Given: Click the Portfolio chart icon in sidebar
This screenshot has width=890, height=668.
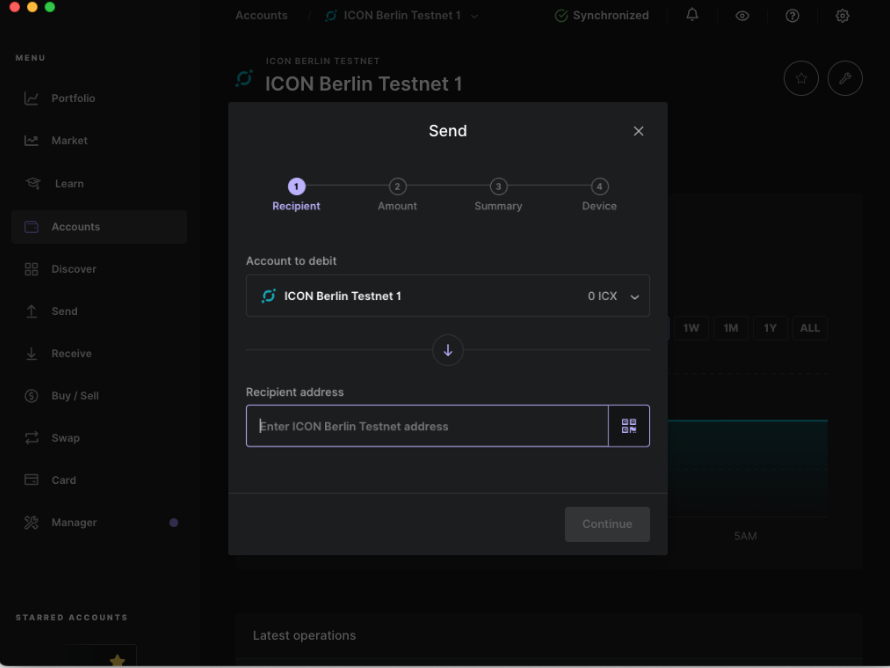Looking at the screenshot, I should click(x=32, y=98).
